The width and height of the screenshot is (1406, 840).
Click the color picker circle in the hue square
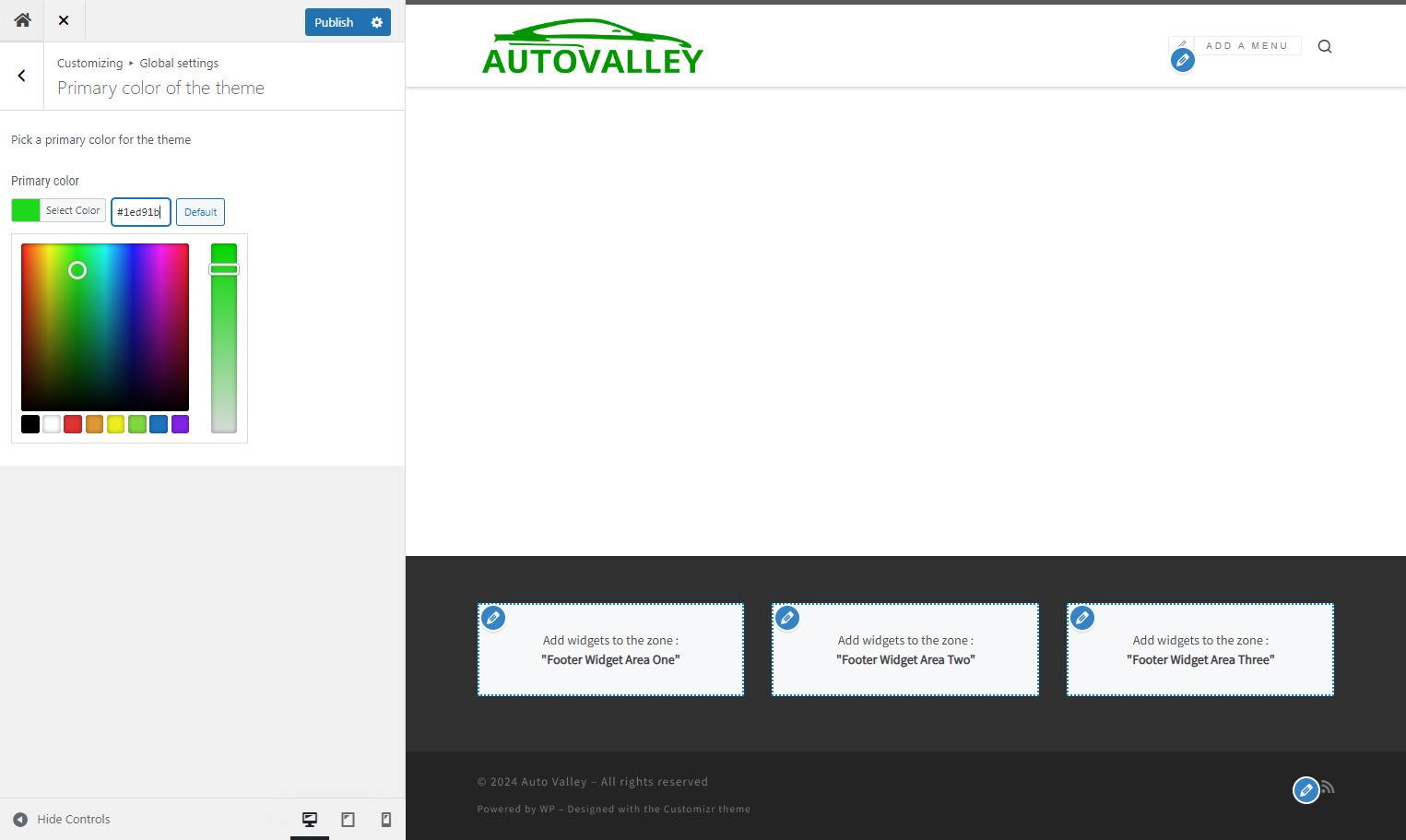click(x=77, y=270)
